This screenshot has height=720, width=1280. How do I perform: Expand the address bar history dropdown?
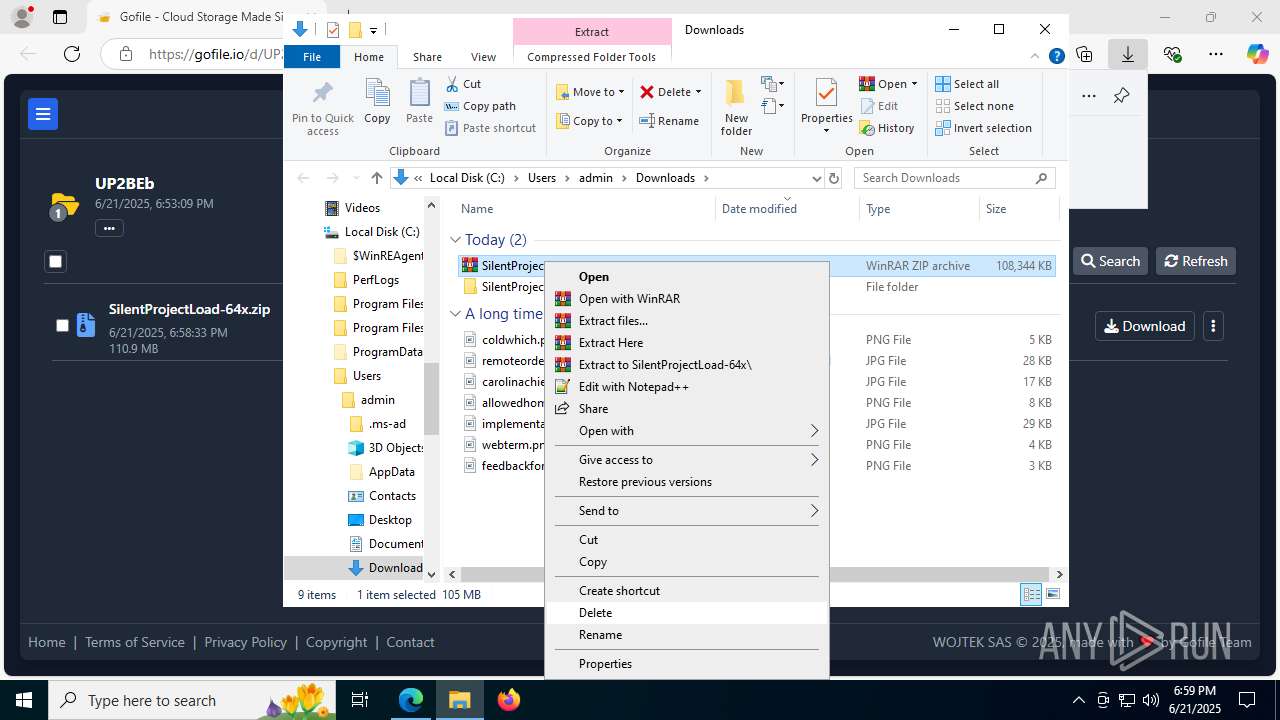816,178
